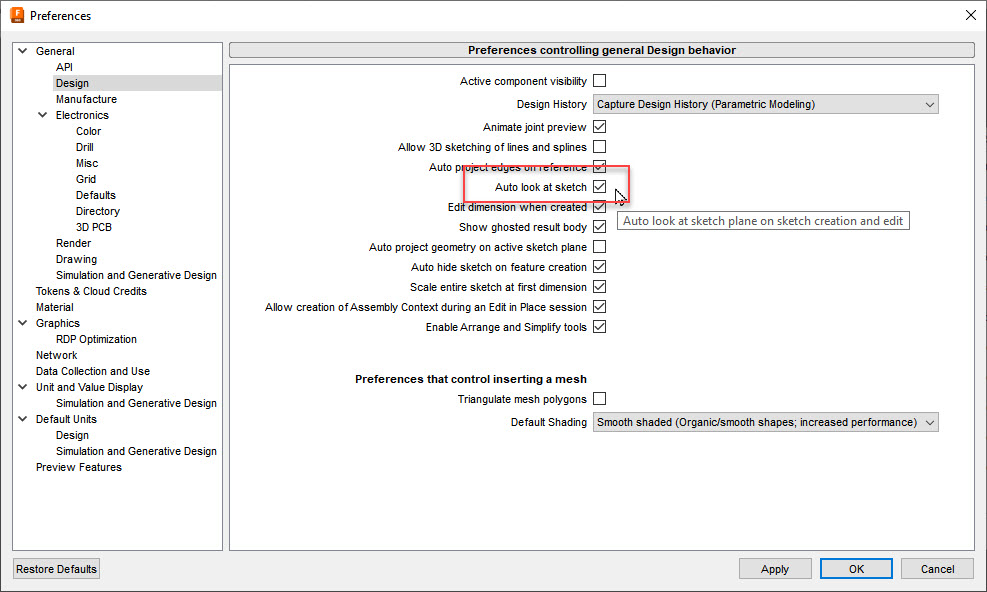Open Tokens & Cloud Credits
Viewport: 987px width, 592px height.
tap(91, 291)
